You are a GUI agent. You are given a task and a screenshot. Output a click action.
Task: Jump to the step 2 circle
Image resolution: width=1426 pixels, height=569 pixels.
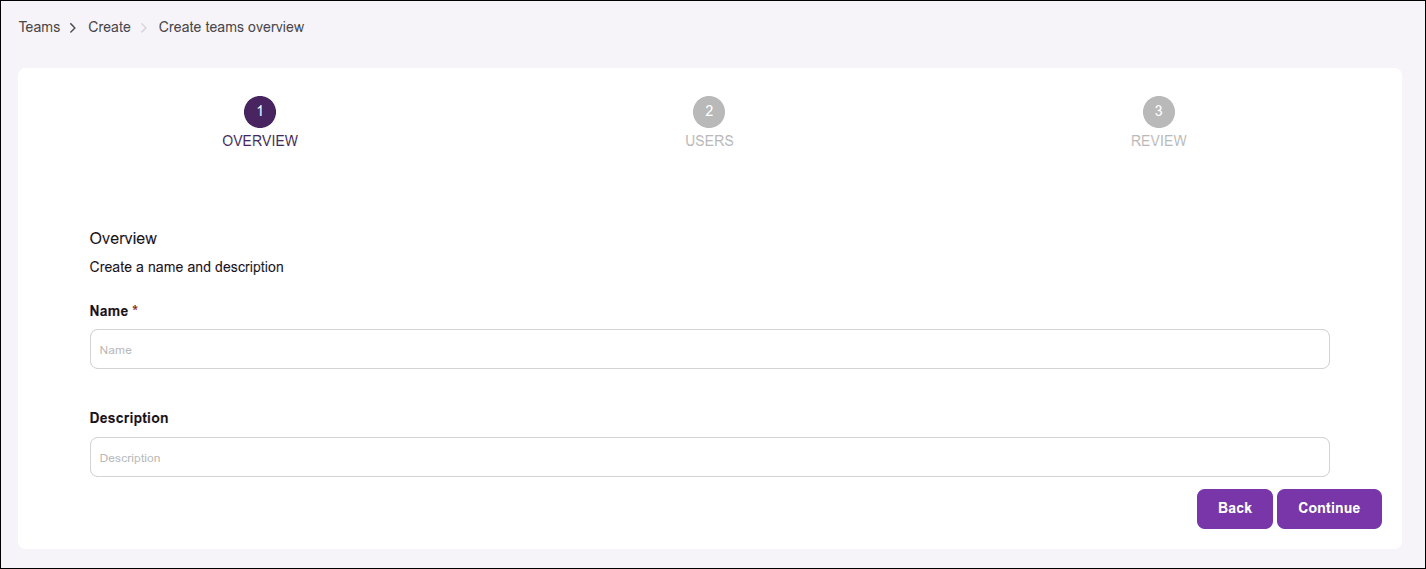pos(709,112)
